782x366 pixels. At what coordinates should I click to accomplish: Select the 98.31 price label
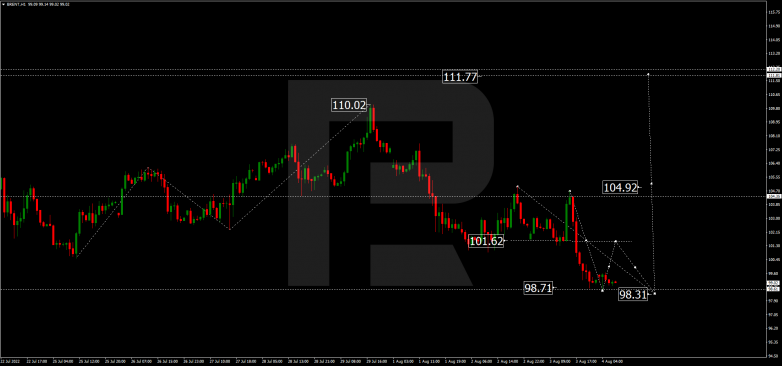pyautogui.click(x=632, y=295)
